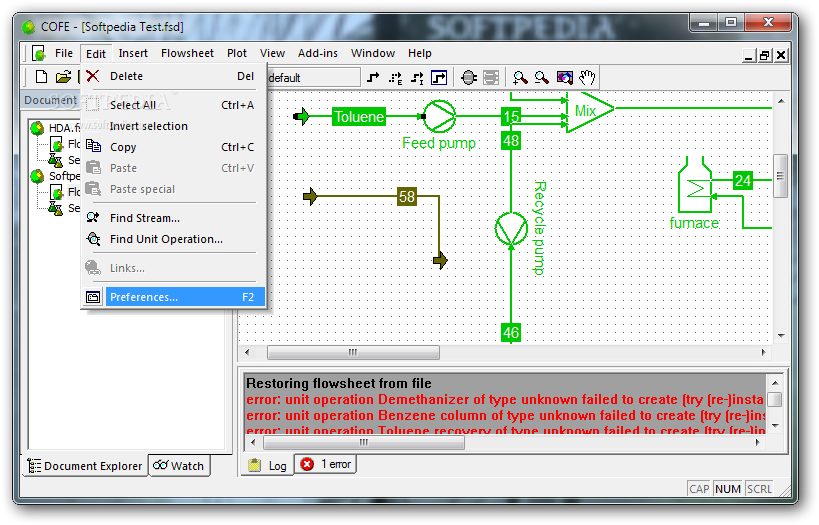Open the Insert menu
819x525 pixels.
click(133, 53)
